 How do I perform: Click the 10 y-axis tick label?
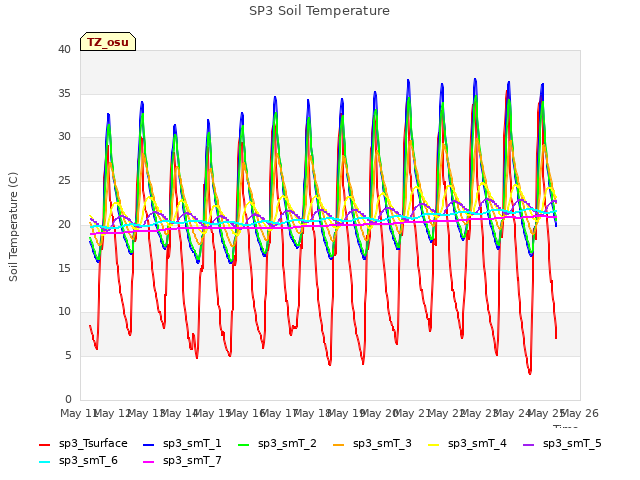[64, 312]
